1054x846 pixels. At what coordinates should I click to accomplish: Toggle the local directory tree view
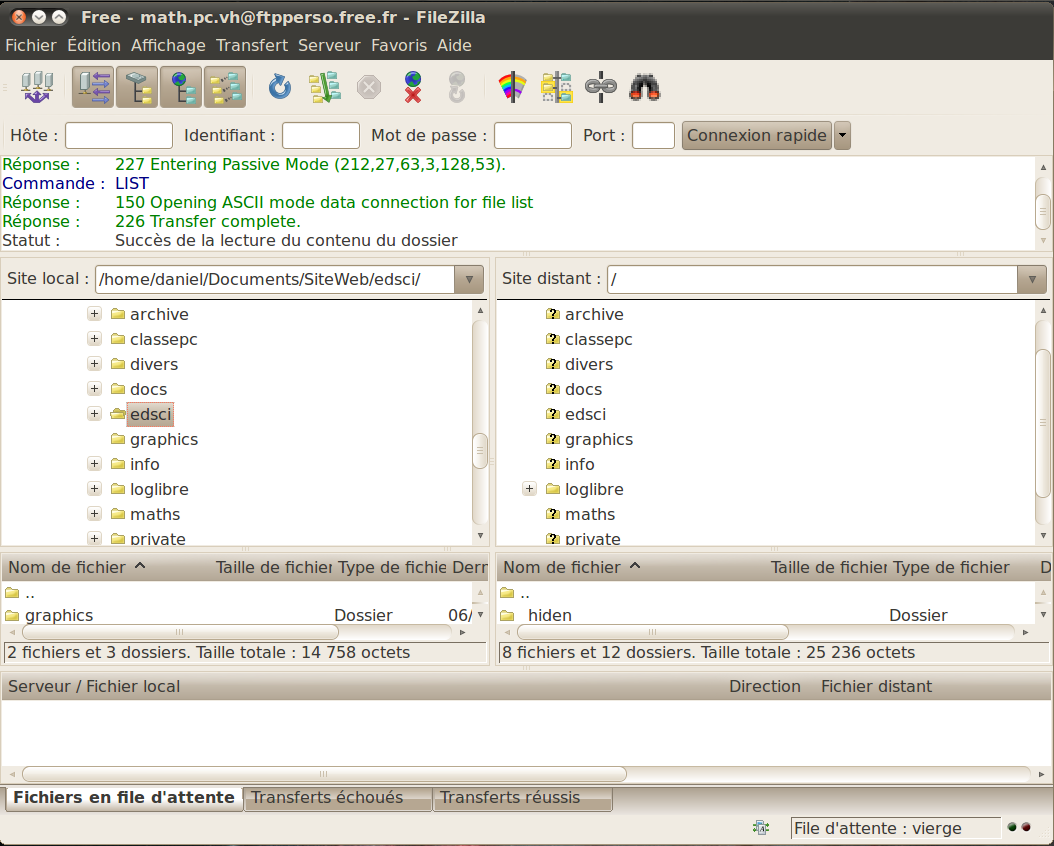[137, 88]
